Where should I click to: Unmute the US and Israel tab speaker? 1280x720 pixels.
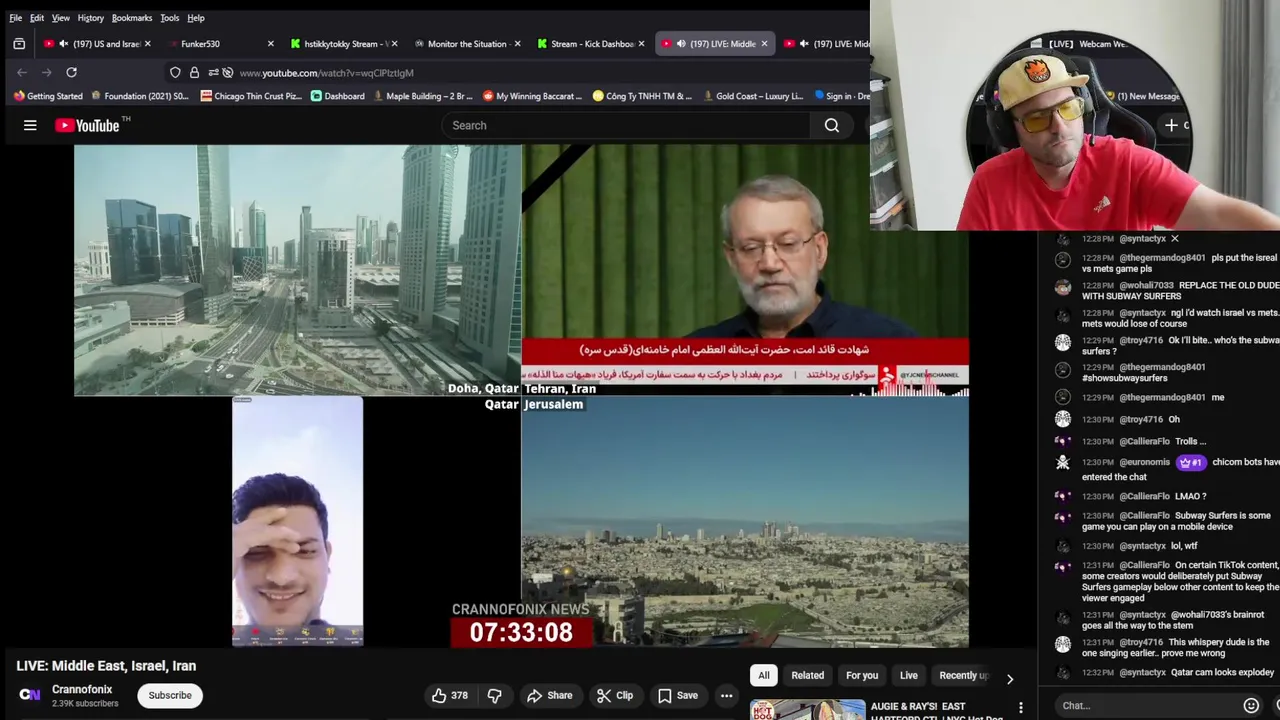tap(63, 44)
